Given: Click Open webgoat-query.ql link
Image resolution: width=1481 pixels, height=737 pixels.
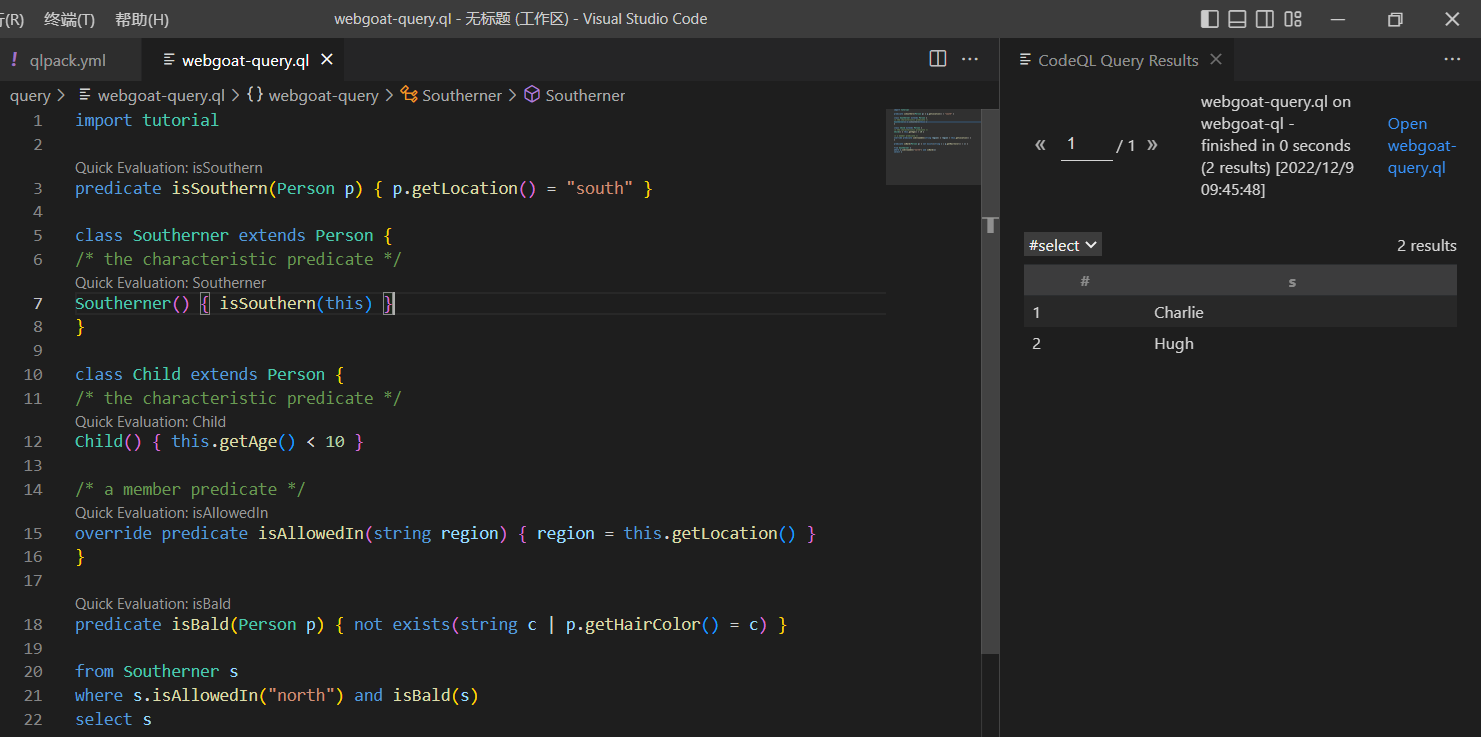Looking at the screenshot, I should click(1421, 145).
